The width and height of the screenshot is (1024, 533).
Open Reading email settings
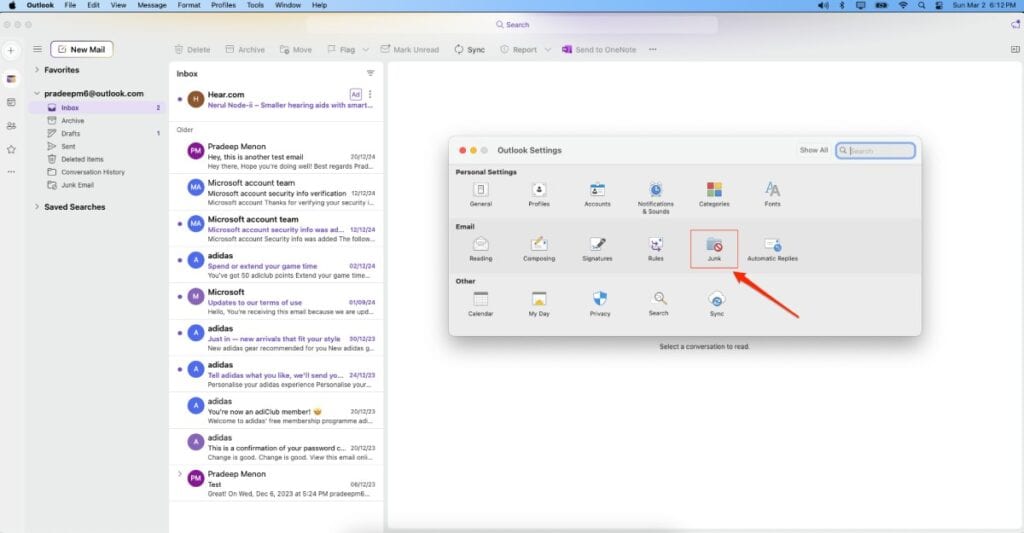[481, 249]
